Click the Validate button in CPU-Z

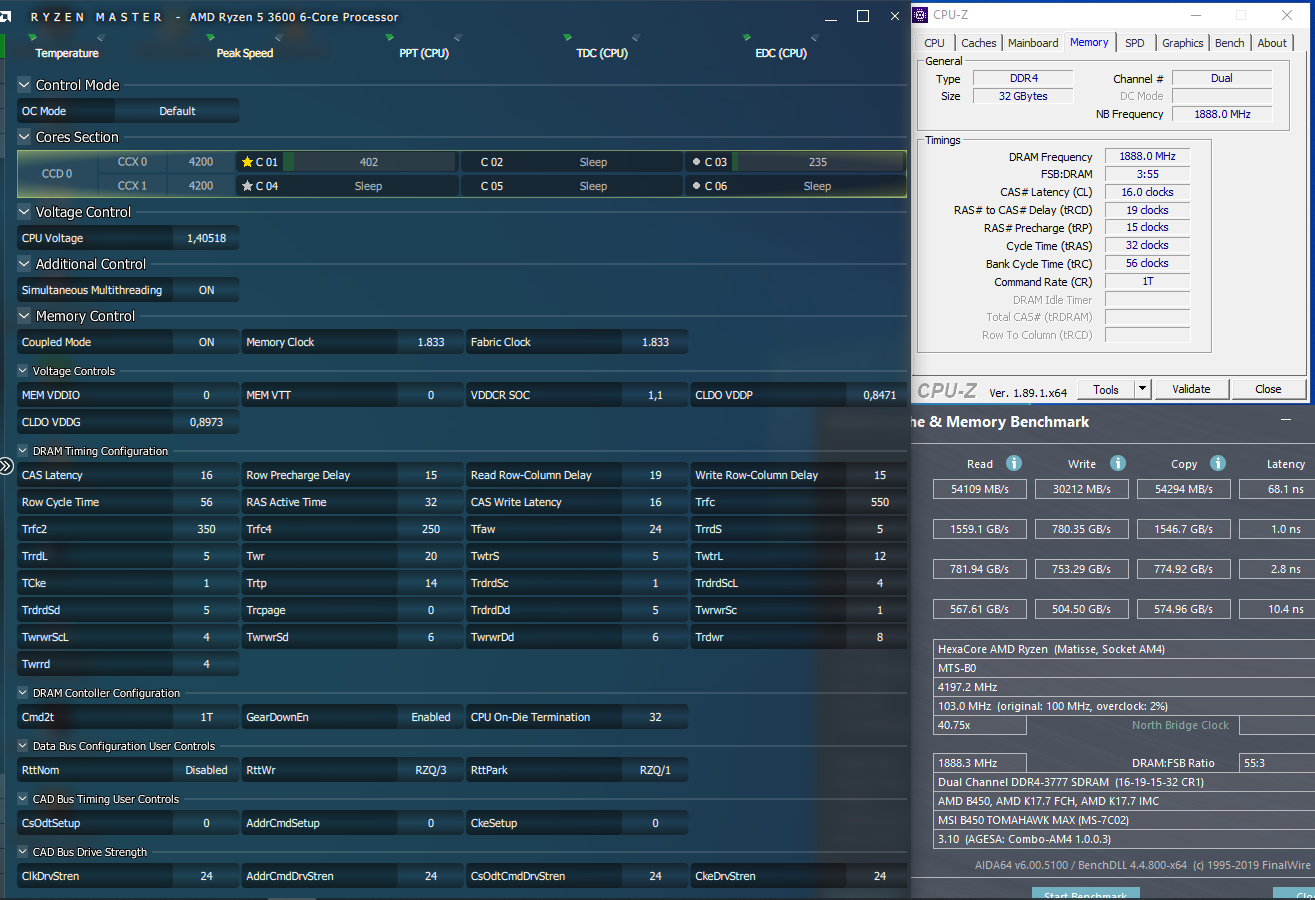1191,389
